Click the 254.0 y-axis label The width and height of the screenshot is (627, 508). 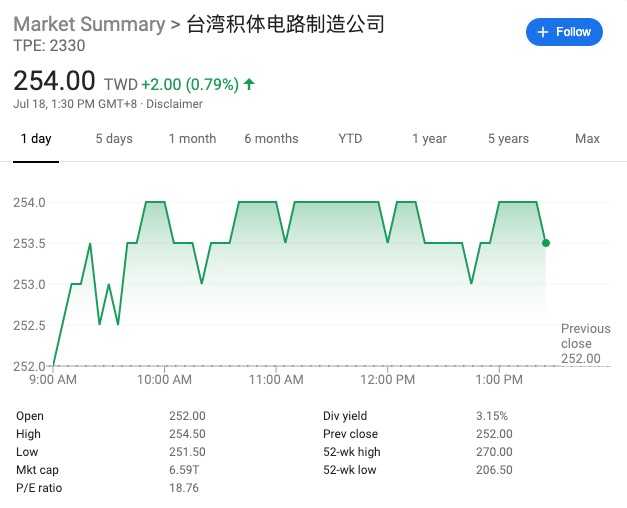[x=29, y=202]
